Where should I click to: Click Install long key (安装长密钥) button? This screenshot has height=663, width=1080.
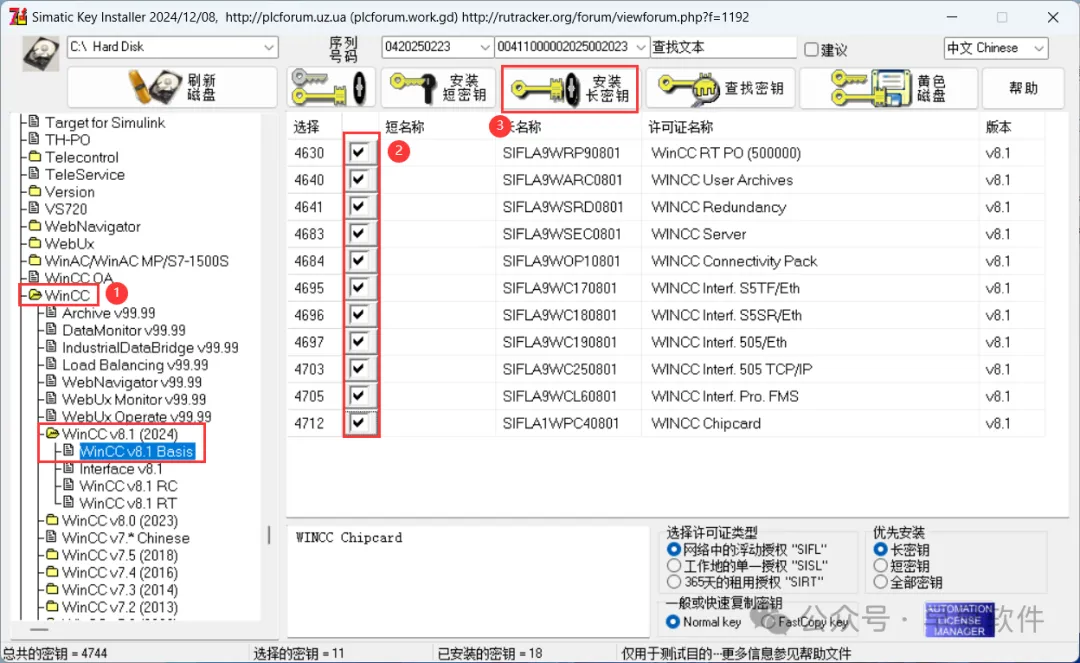tap(570, 88)
